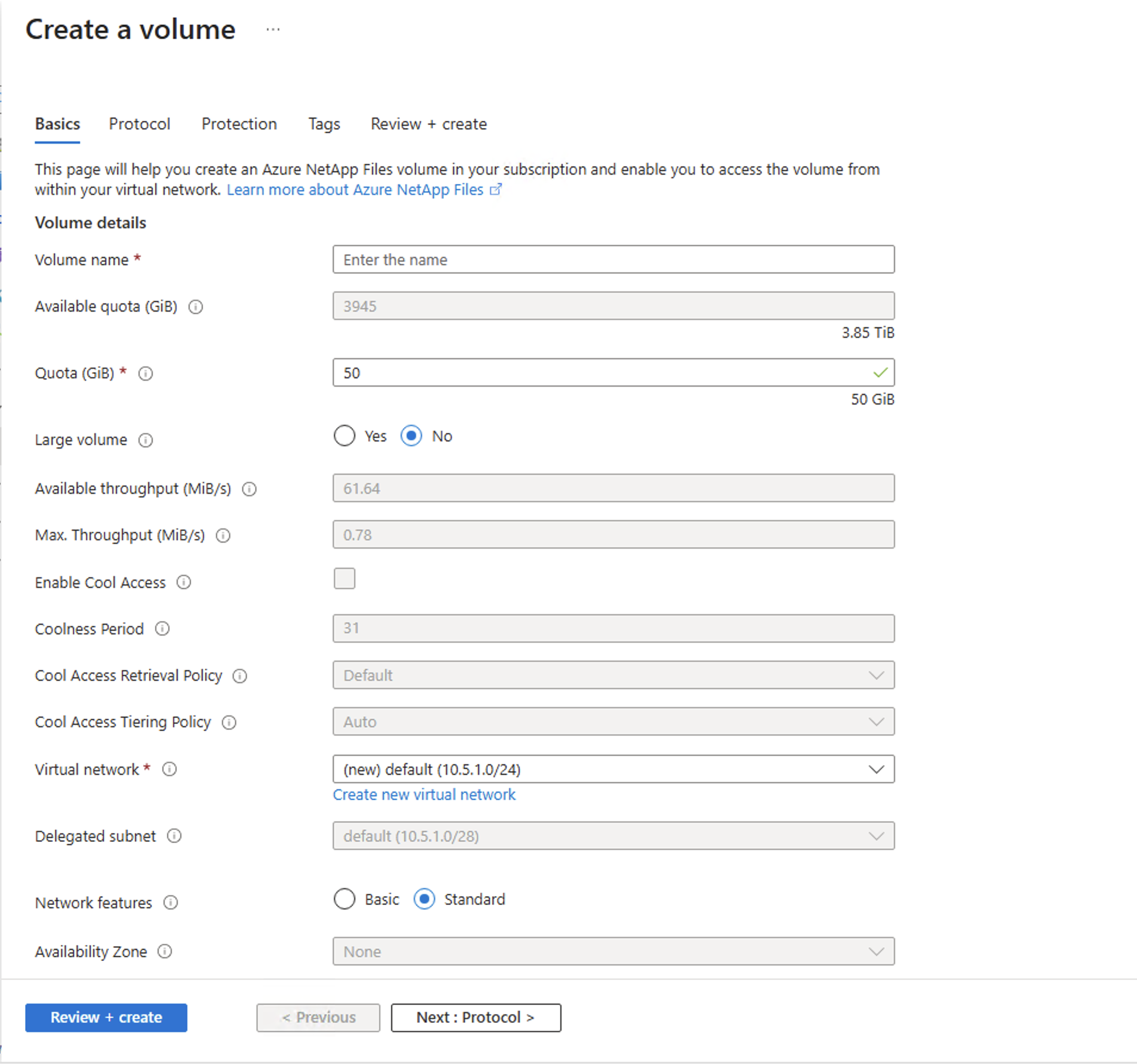Show info tooltip for Virtual network

(169, 769)
